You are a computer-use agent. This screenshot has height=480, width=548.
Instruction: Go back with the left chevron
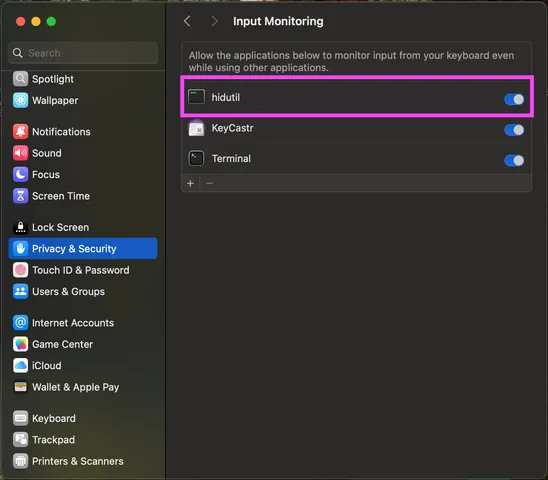tap(187, 21)
